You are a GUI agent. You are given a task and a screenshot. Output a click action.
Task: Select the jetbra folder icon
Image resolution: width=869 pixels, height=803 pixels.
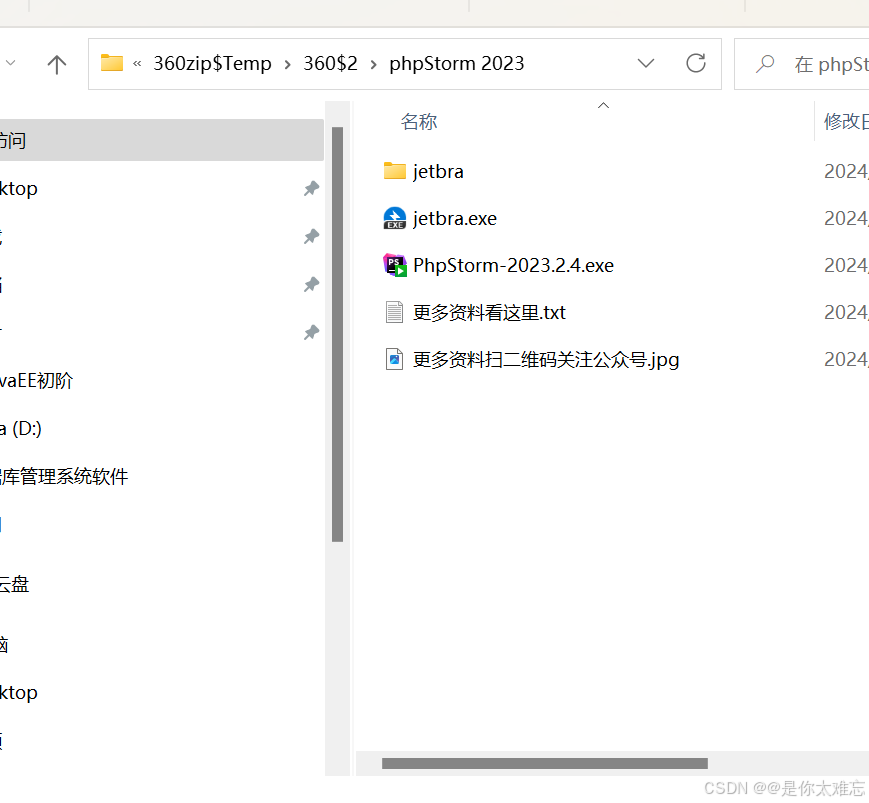tap(395, 171)
